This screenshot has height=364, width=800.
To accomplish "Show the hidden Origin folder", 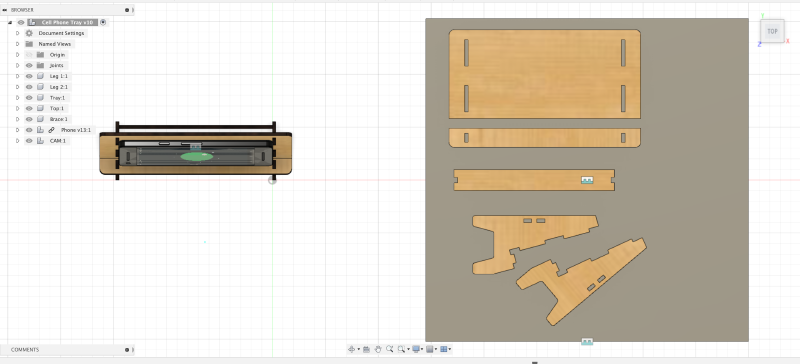I will click(x=29, y=55).
